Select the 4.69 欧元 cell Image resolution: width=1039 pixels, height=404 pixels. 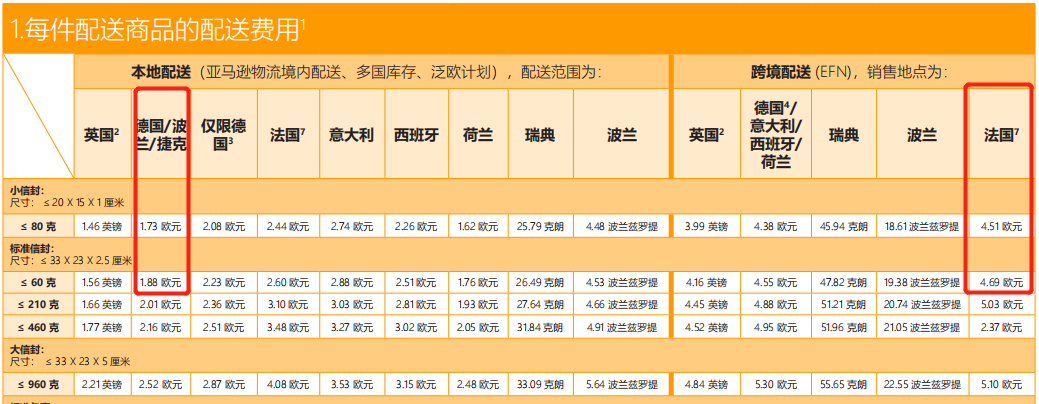(x=1001, y=284)
